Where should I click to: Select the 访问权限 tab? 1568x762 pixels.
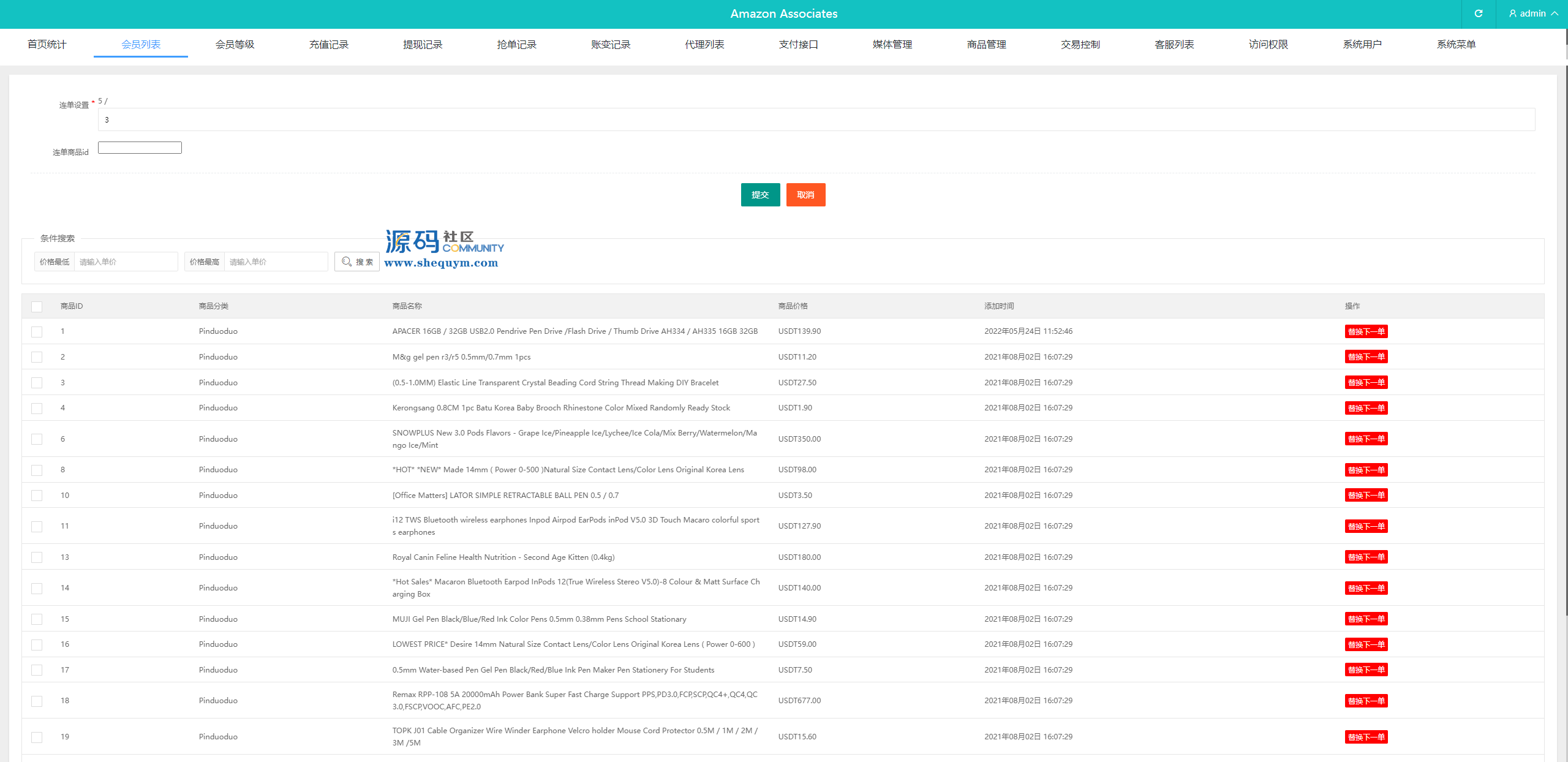coord(1268,44)
